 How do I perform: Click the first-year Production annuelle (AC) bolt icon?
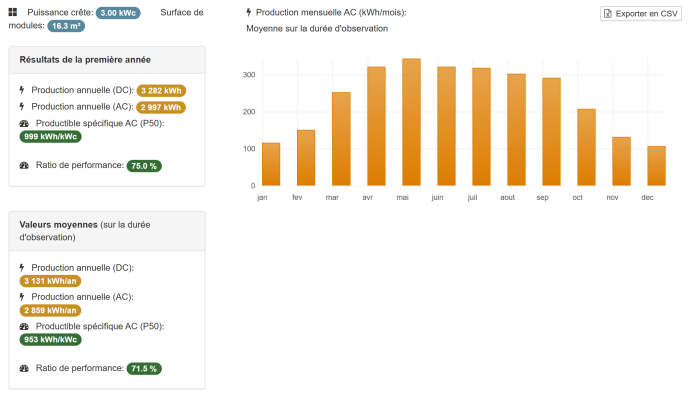22,106
